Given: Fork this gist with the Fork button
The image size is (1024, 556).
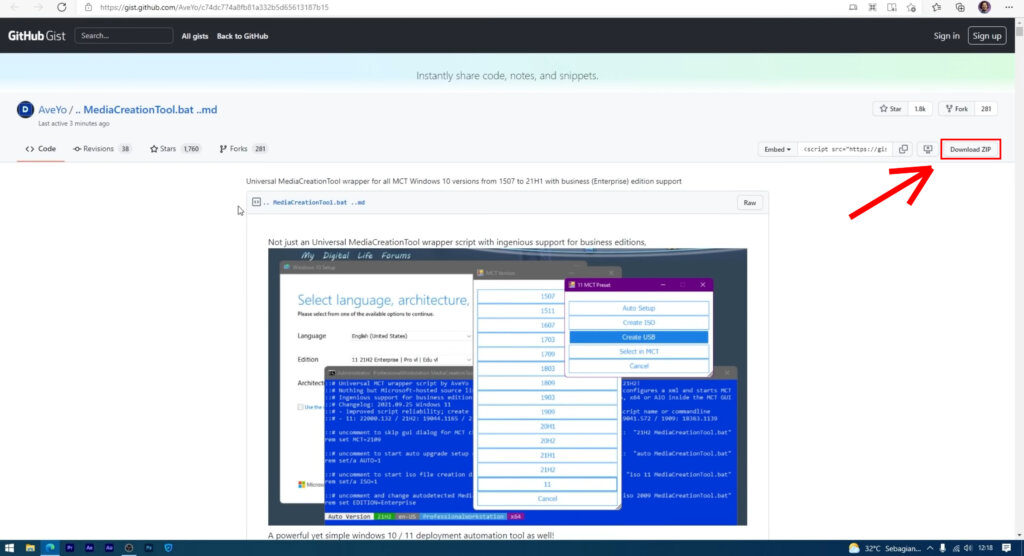Looking at the screenshot, I should point(957,109).
